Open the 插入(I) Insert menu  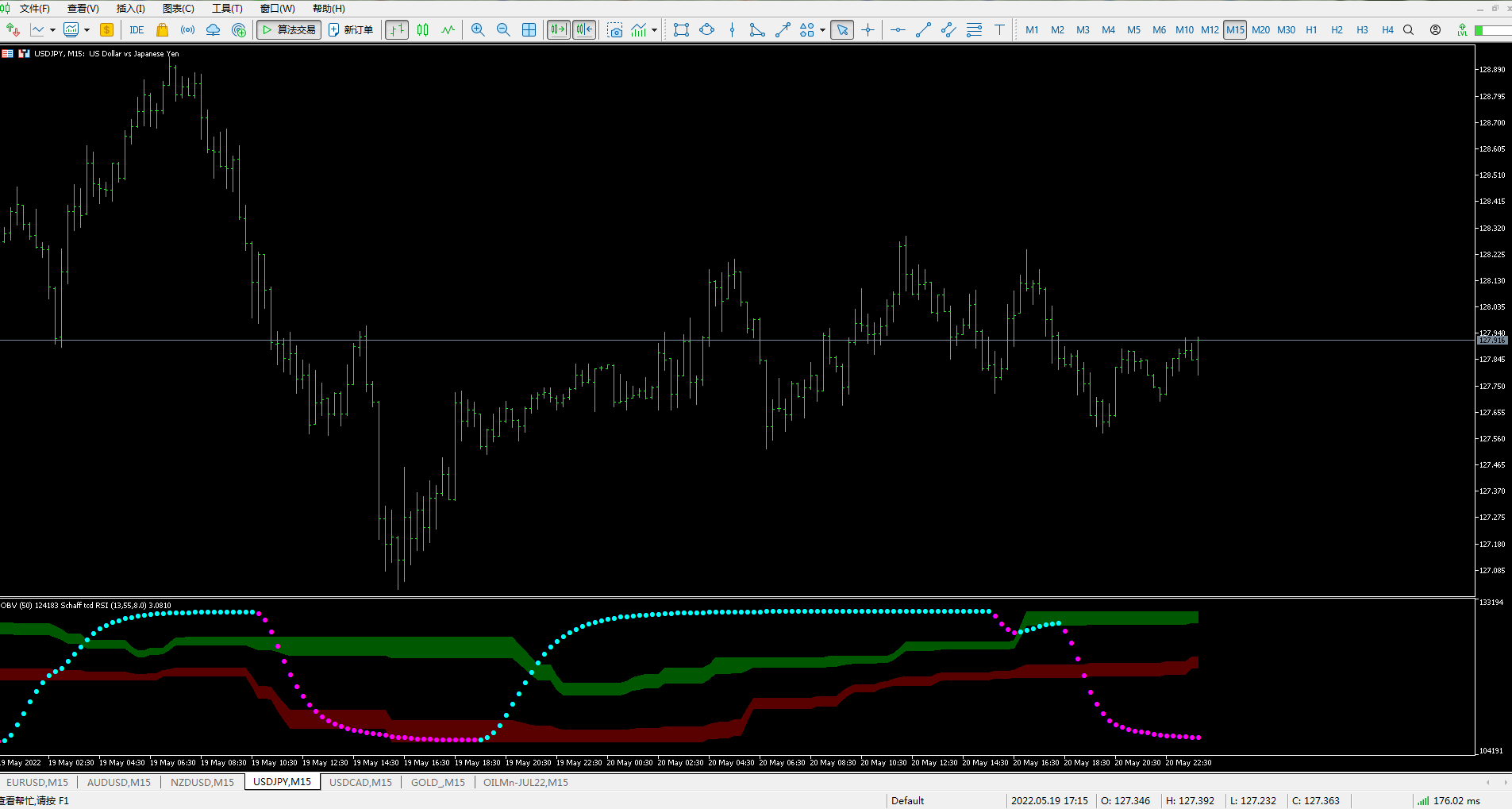(x=131, y=9)
